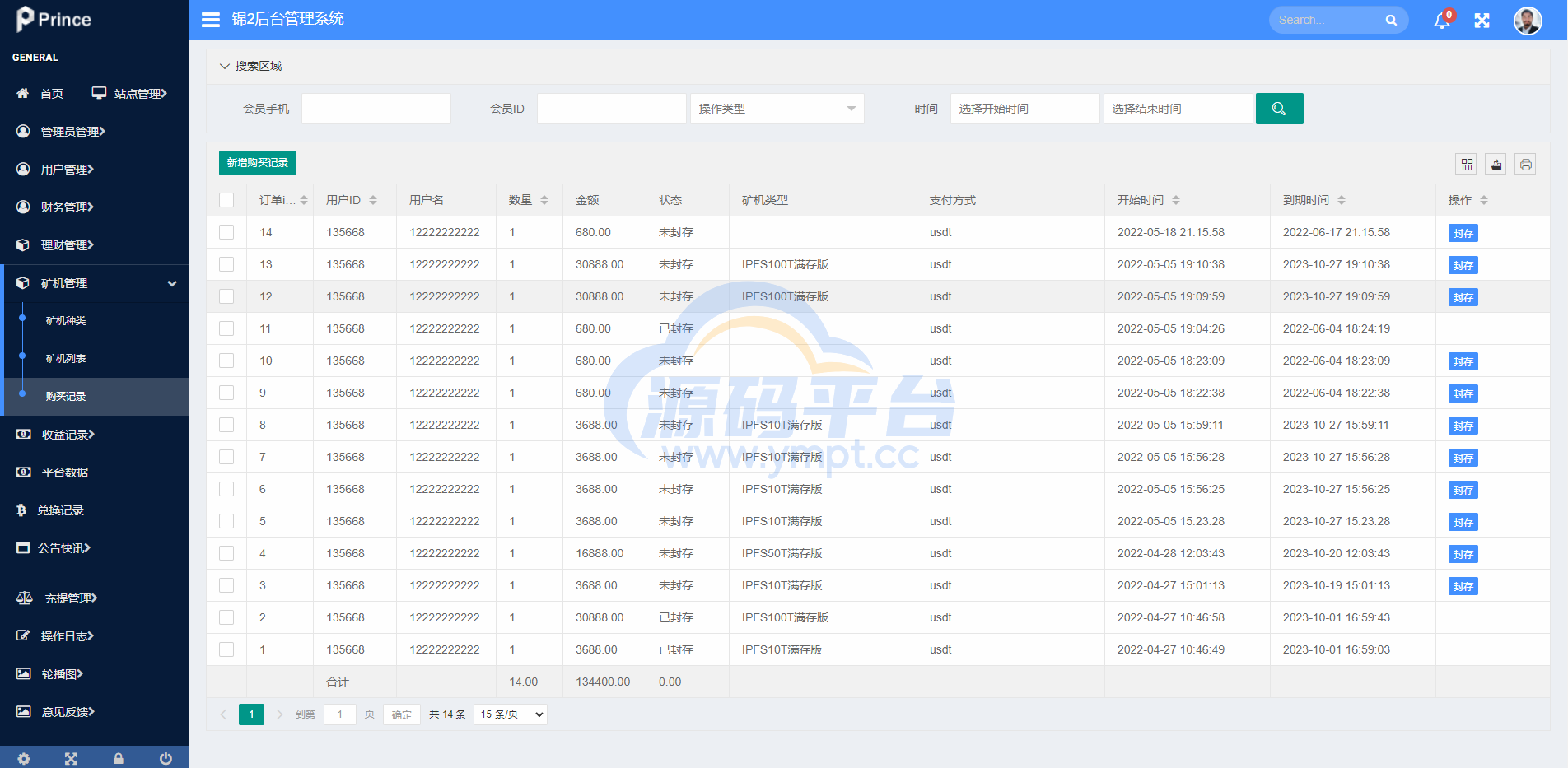
Task: Click the header Search input
Action: click(x=1328, y=21)
